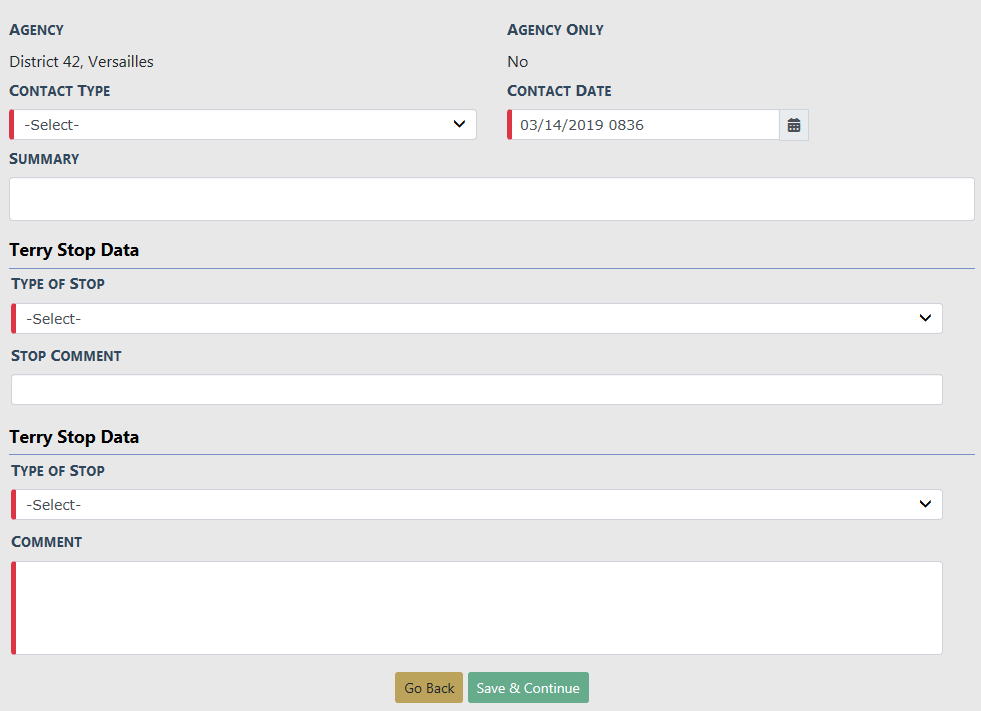Click the first Terry Stop Data heading
Viewport: 981px width, 711px height.
click(74, 250)
